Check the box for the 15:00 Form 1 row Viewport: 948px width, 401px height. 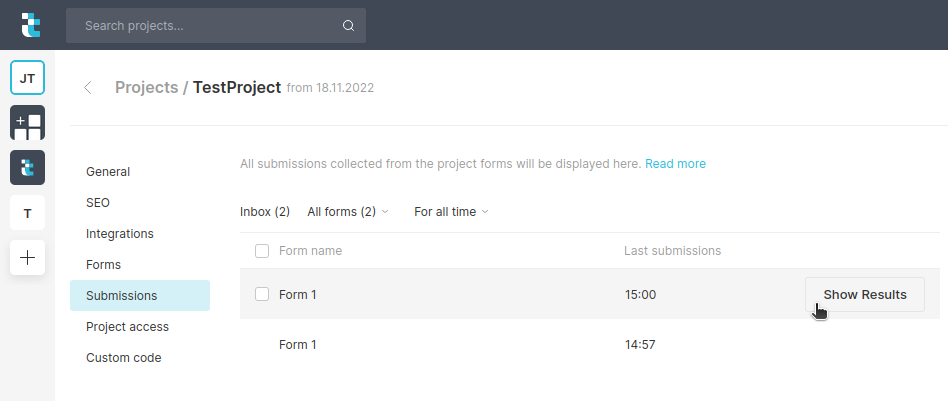262,294
